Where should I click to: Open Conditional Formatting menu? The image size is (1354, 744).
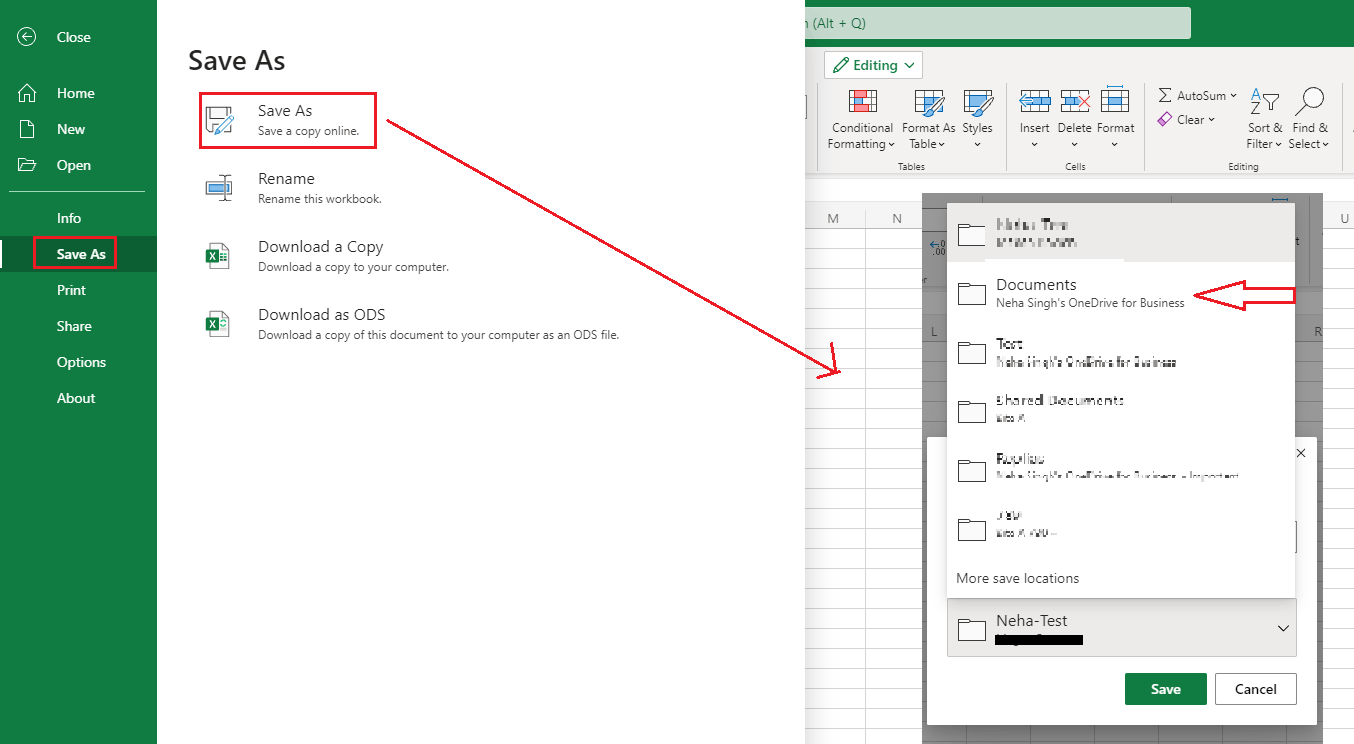coord(862,120)
